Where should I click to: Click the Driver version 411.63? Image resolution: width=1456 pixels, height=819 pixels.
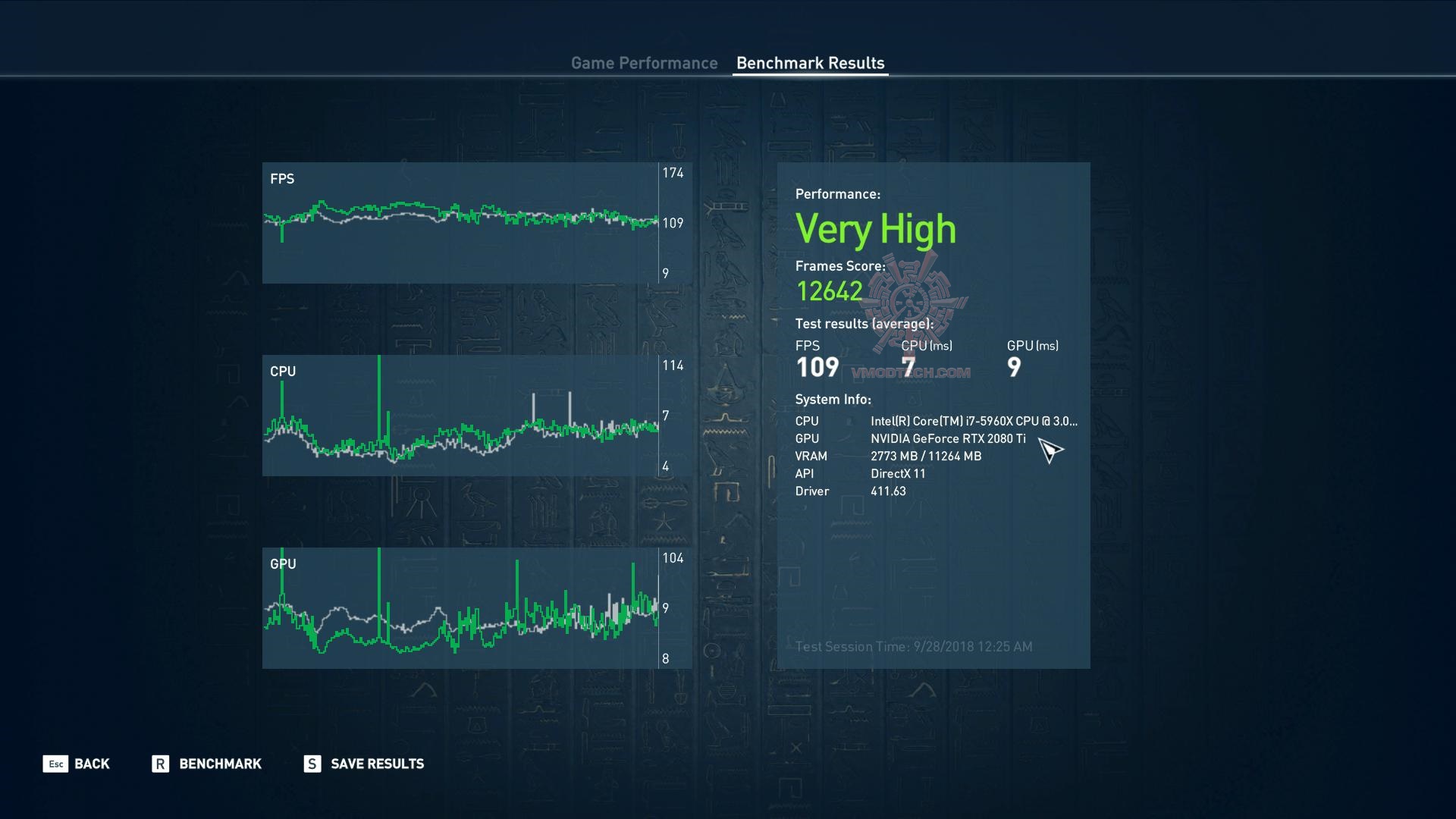tap(888, 491)
